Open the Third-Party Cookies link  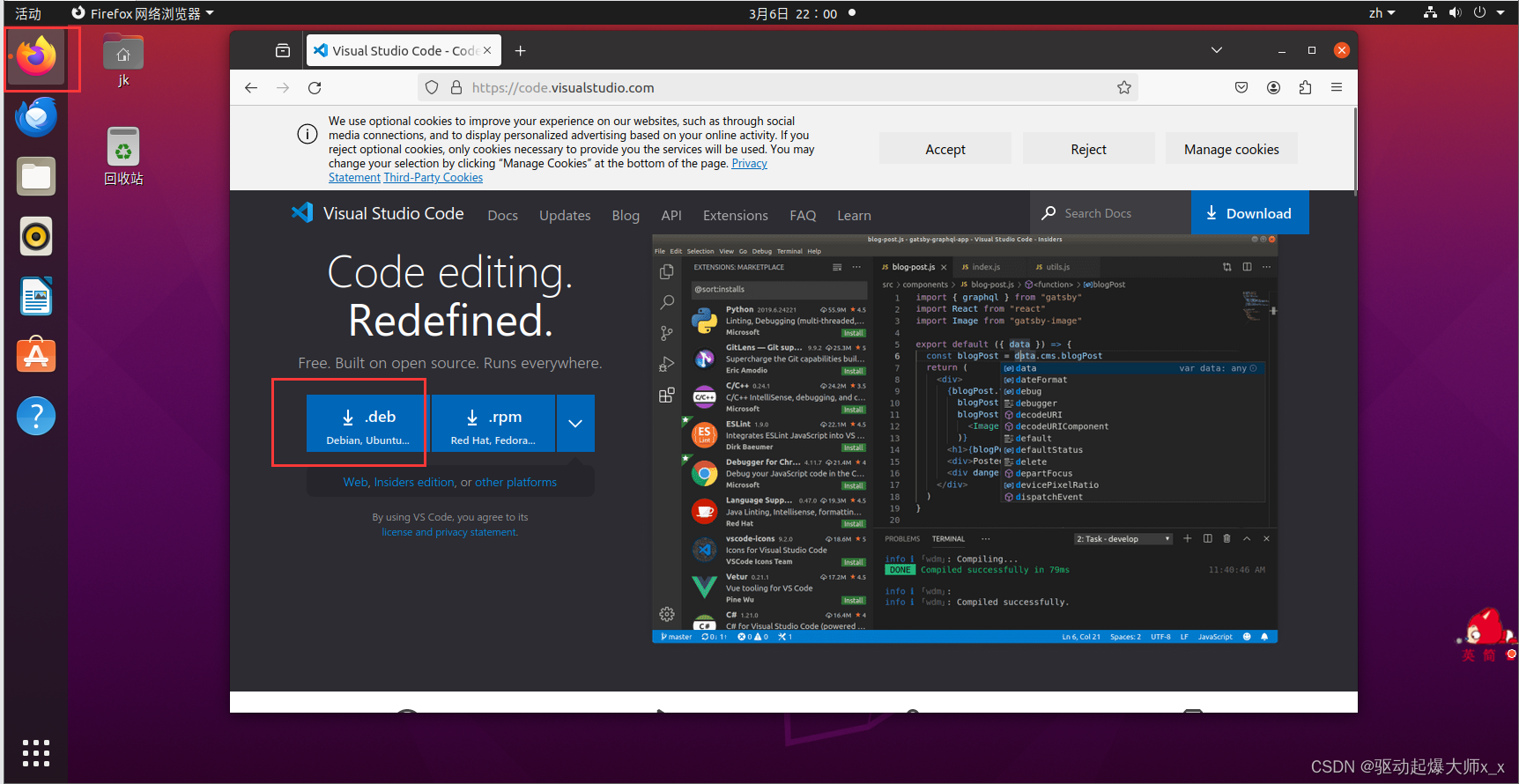(433, 177)
